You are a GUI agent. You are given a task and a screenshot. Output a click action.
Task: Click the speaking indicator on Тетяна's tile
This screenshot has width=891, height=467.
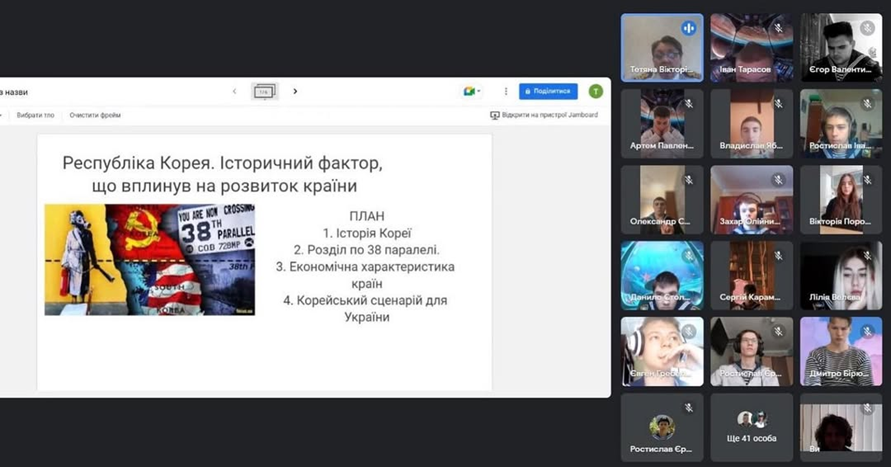point(688,28)
